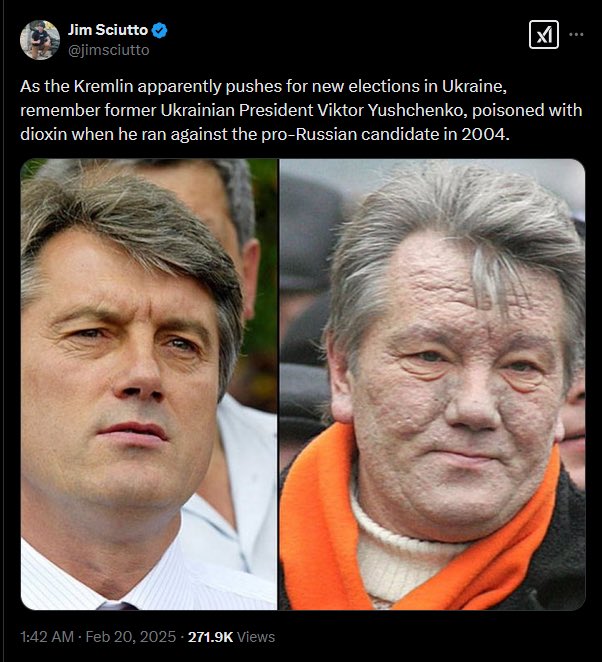This screenshot has width=602, height=662.
Task: Click the word dioxin in the tweet
Action: point(44,134)
